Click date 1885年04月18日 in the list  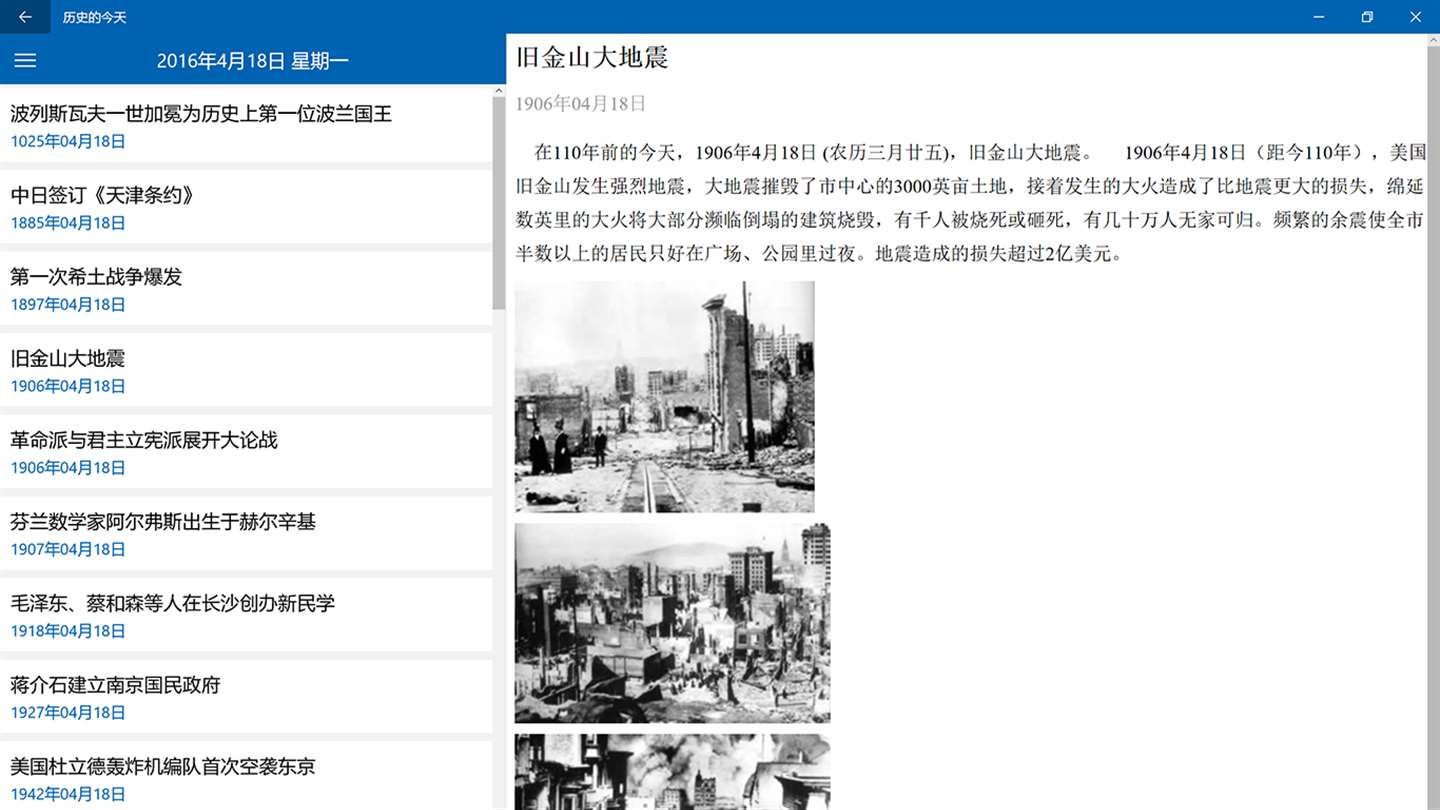(68, 223)
